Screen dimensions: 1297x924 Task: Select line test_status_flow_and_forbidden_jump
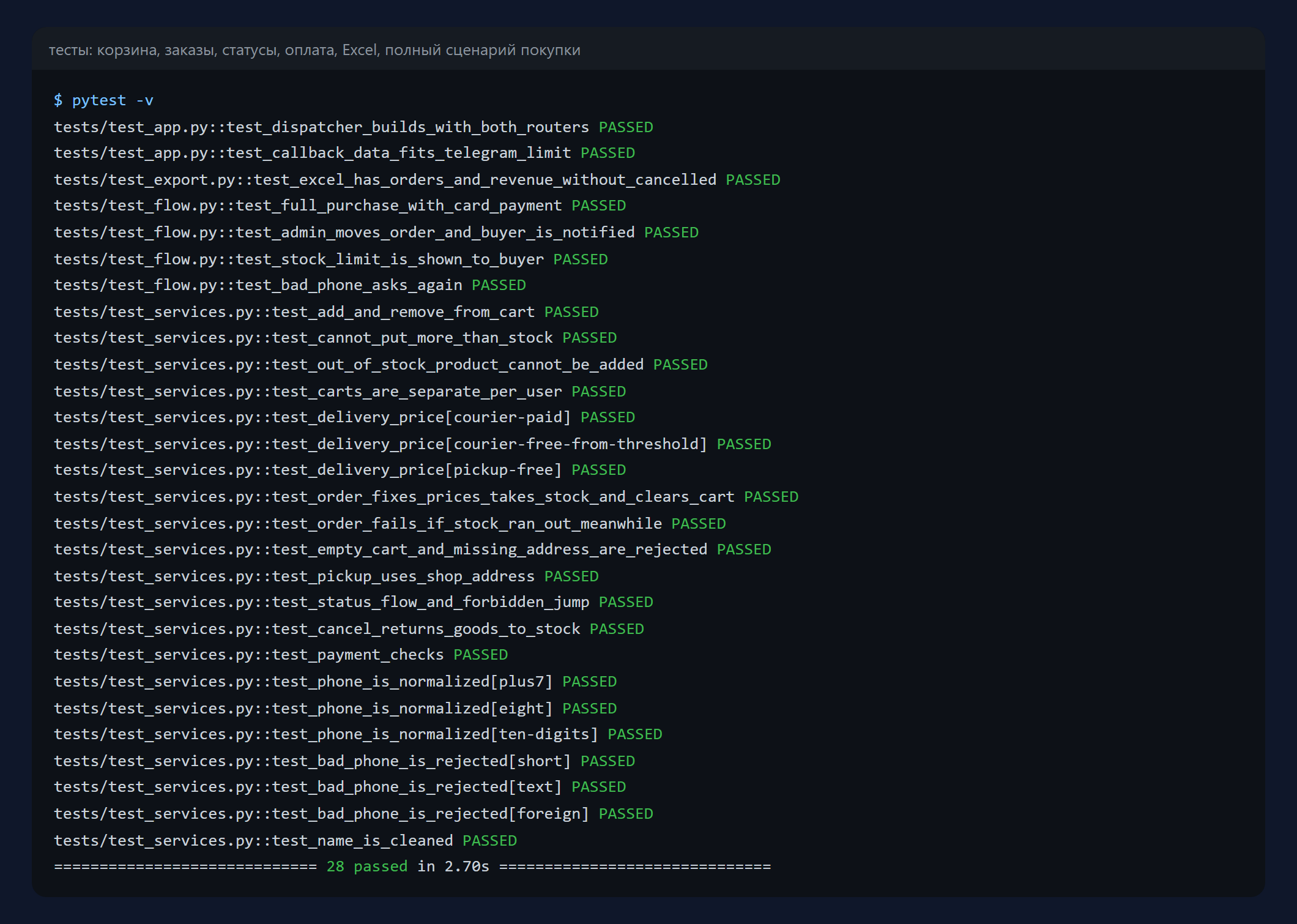[x=354, y=602]
